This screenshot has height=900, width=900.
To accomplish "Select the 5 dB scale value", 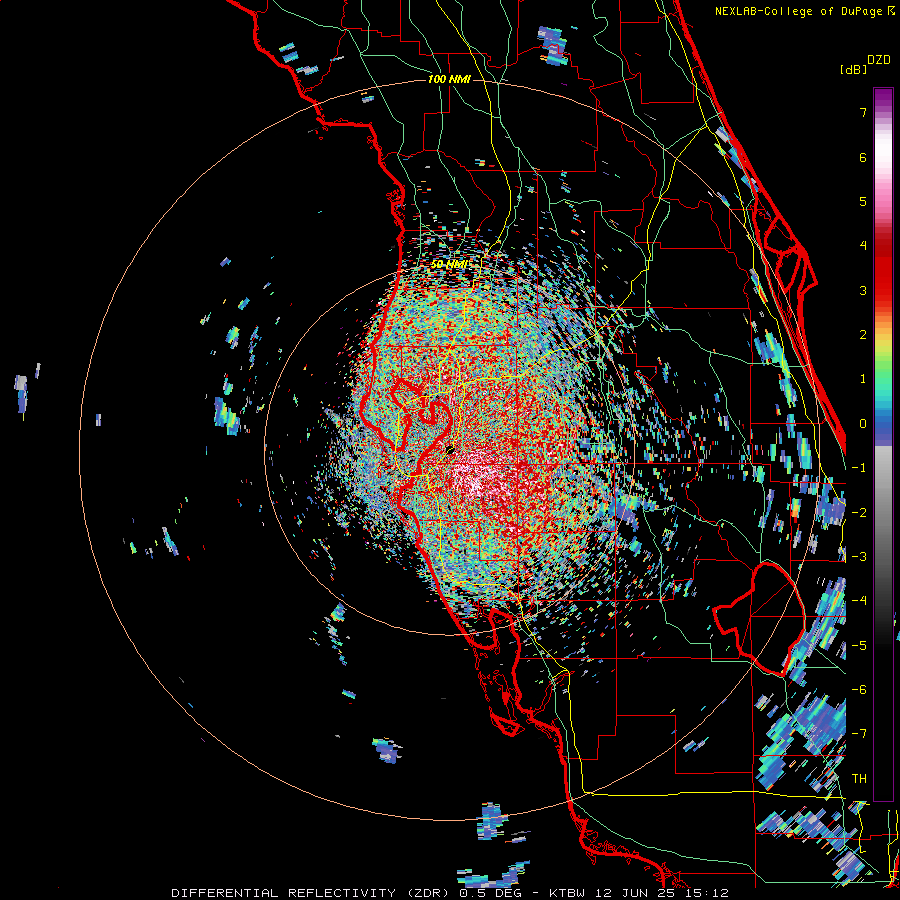I will (863, 201).
